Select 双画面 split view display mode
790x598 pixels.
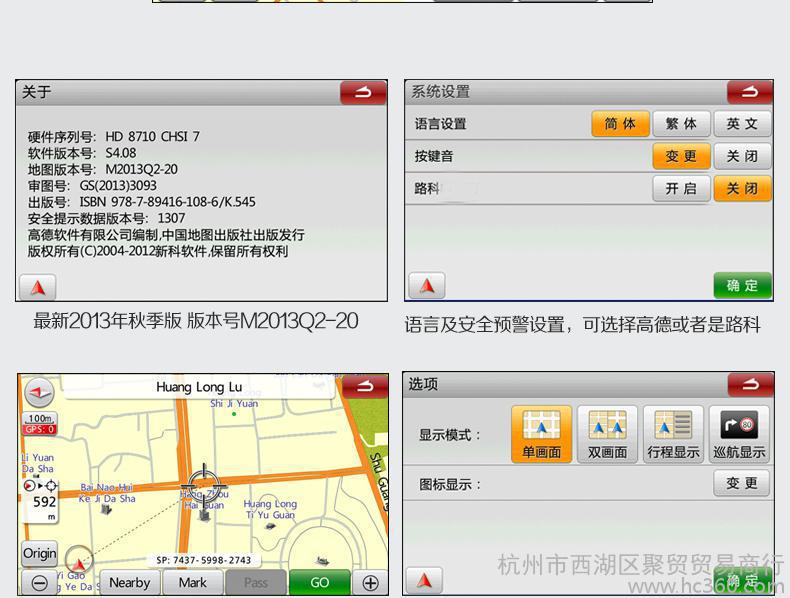(x=607, y=434)
